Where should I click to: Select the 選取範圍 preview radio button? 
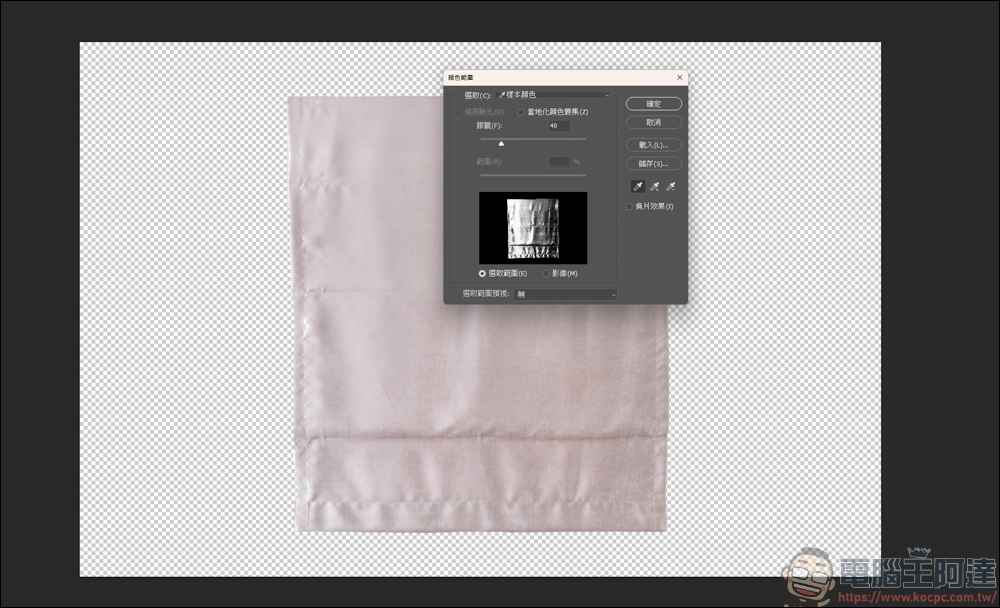click(483, 273)
